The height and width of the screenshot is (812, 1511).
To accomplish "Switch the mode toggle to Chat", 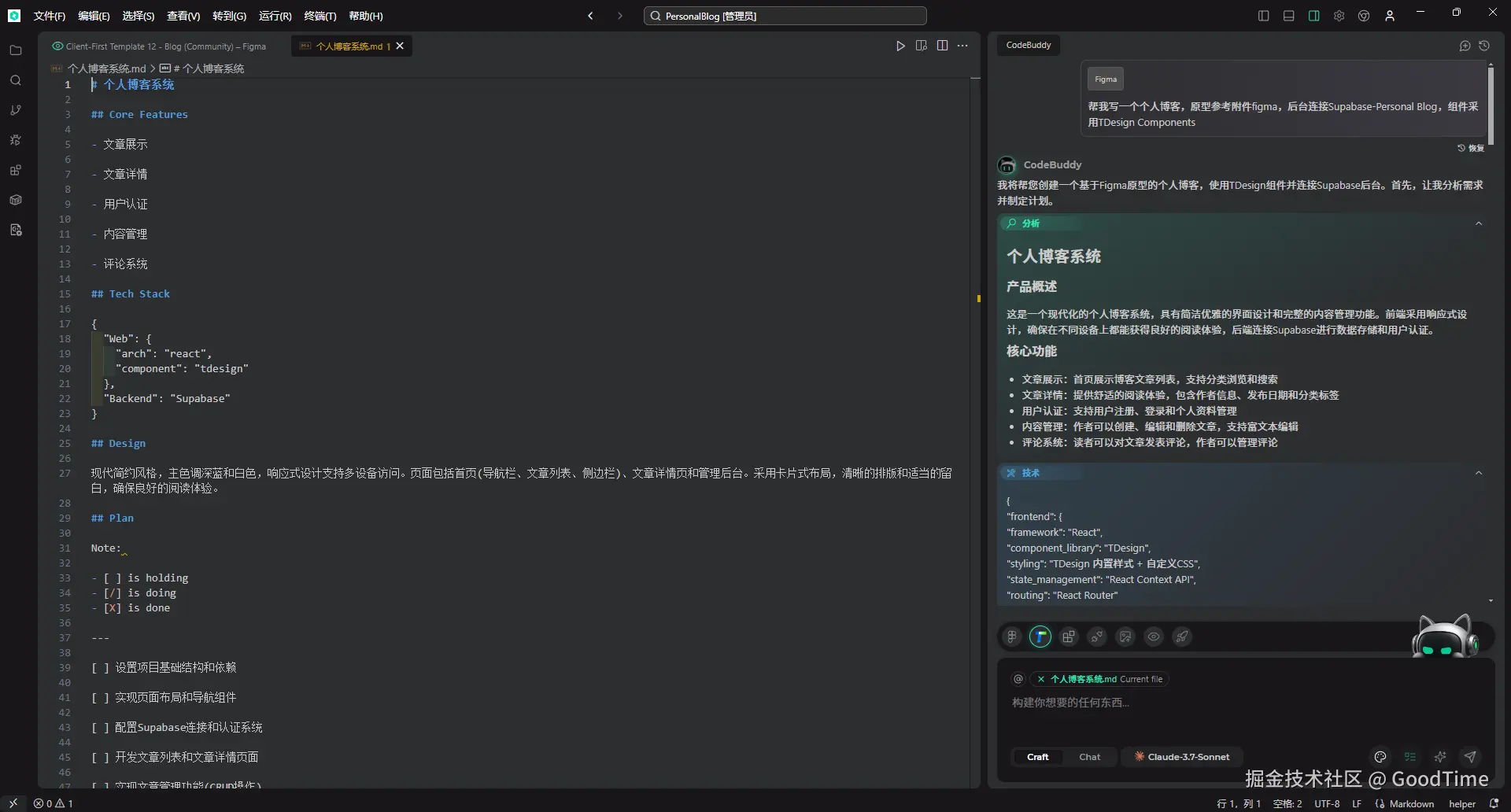I will (x=1088, y=757).
